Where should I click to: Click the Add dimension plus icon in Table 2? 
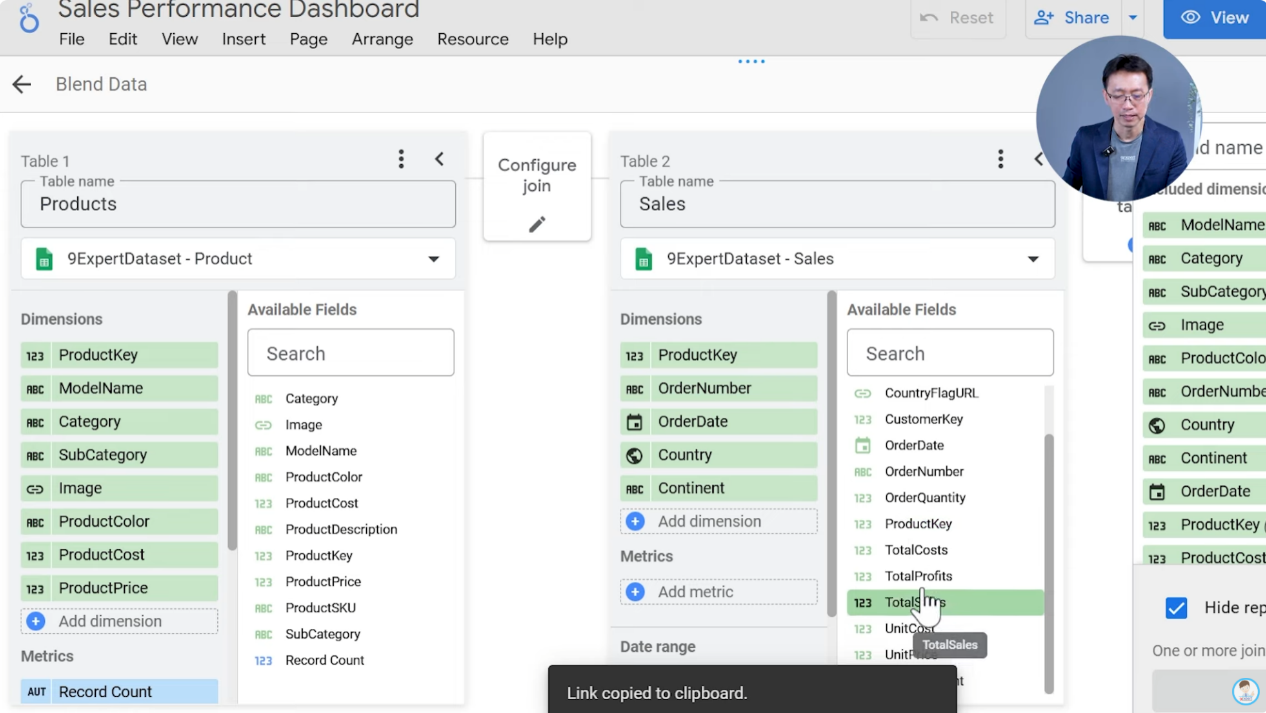pos(635,521)
